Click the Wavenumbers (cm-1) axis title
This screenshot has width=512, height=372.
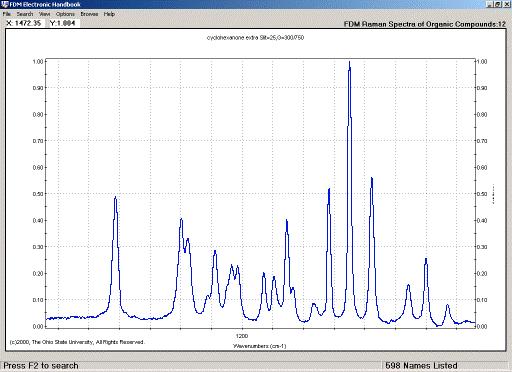(260, 346)
